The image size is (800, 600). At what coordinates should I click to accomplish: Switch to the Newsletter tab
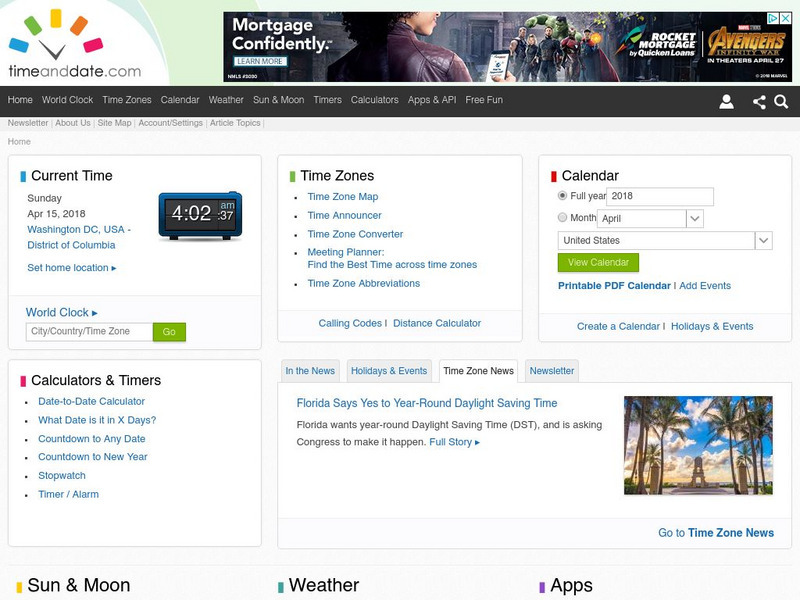(x=552, y=371)
